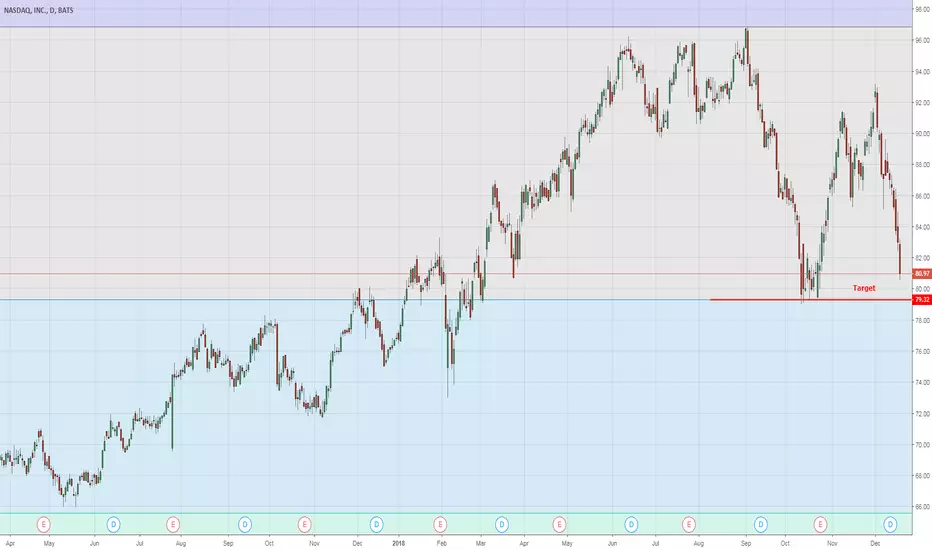Screen dimensions: 932x550
Task: Open the D dividend marker after December 2017
Action: pyautogui.click(x=376, y=524)
